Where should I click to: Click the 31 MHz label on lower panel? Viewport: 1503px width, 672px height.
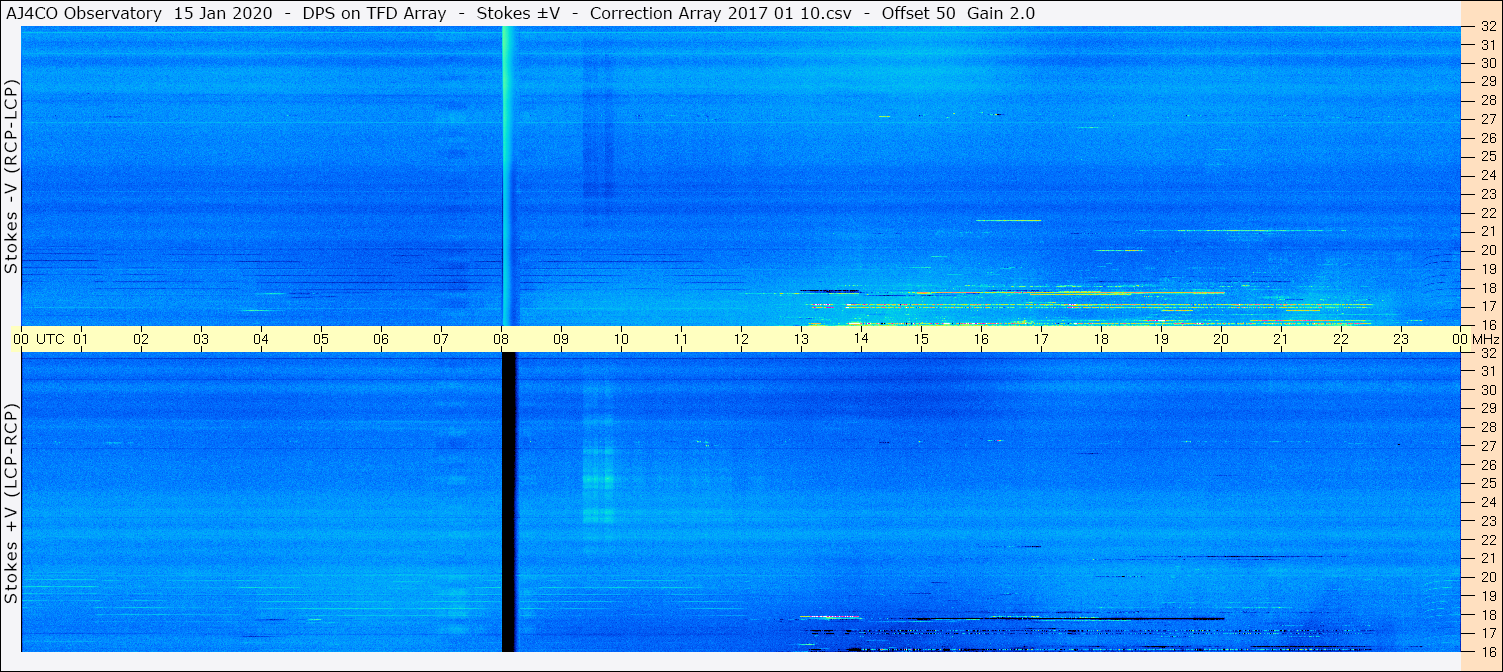point(1488,371)
